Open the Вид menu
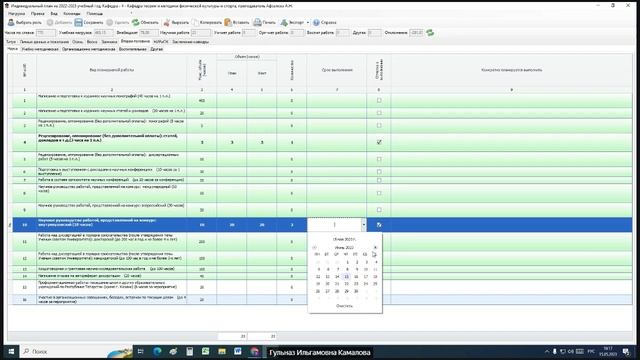The image size is (640, 360). click(x=54, y=13)
